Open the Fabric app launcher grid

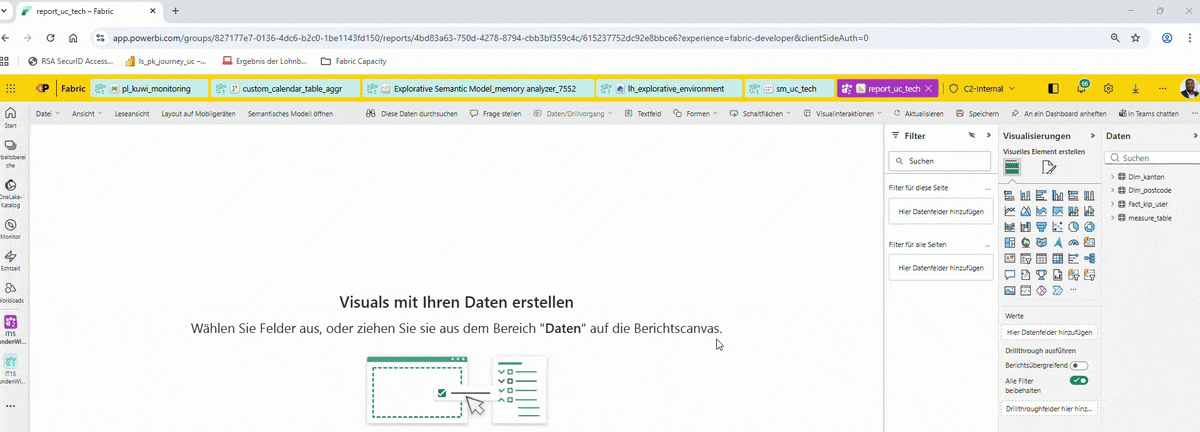11,88
